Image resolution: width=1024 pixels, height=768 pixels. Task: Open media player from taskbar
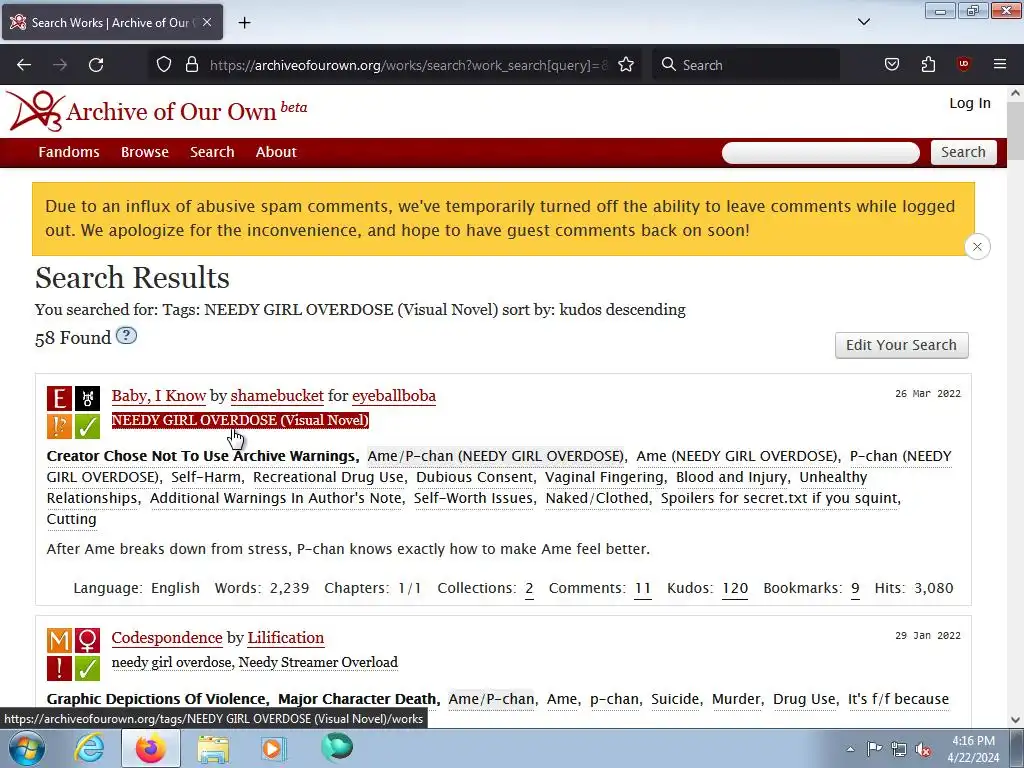tap(273, 748)
